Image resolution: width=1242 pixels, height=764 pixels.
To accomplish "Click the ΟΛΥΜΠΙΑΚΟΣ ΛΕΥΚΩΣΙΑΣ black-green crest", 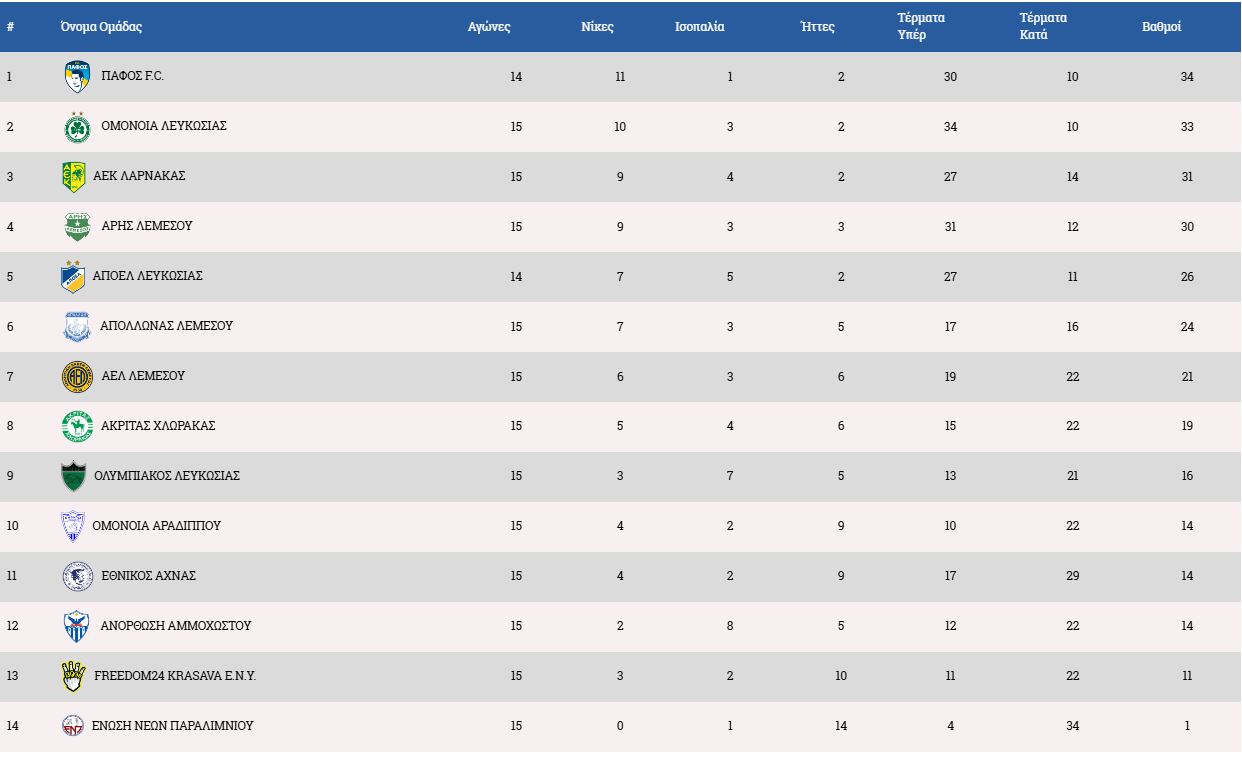I will click(74, 477).
